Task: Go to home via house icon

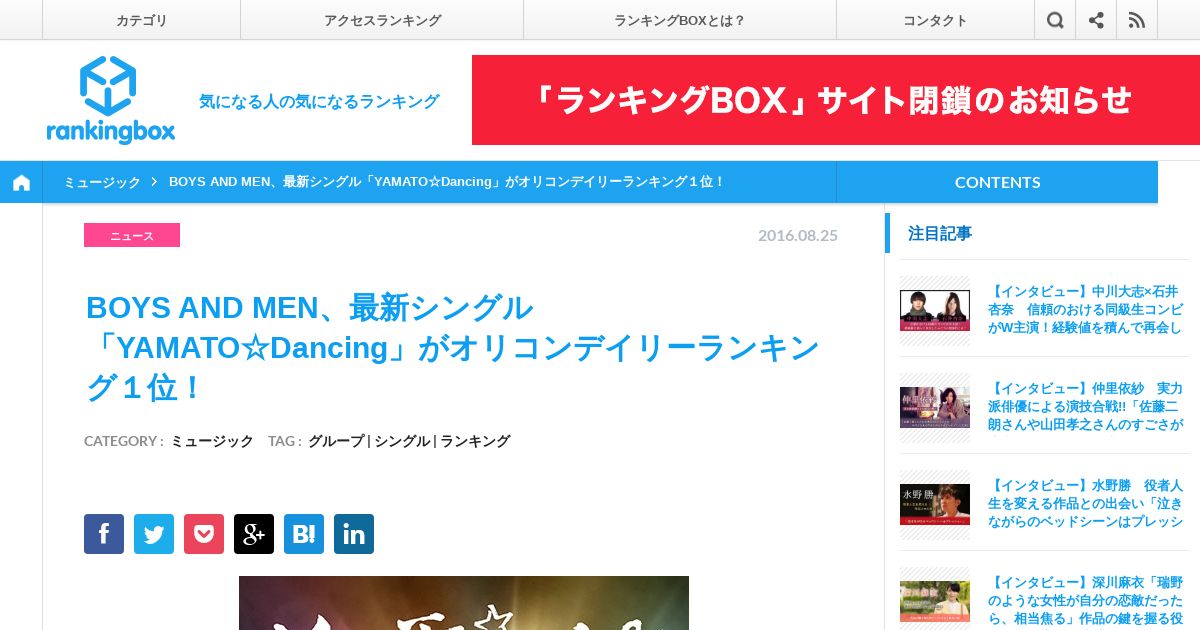Action: (21, 182)
